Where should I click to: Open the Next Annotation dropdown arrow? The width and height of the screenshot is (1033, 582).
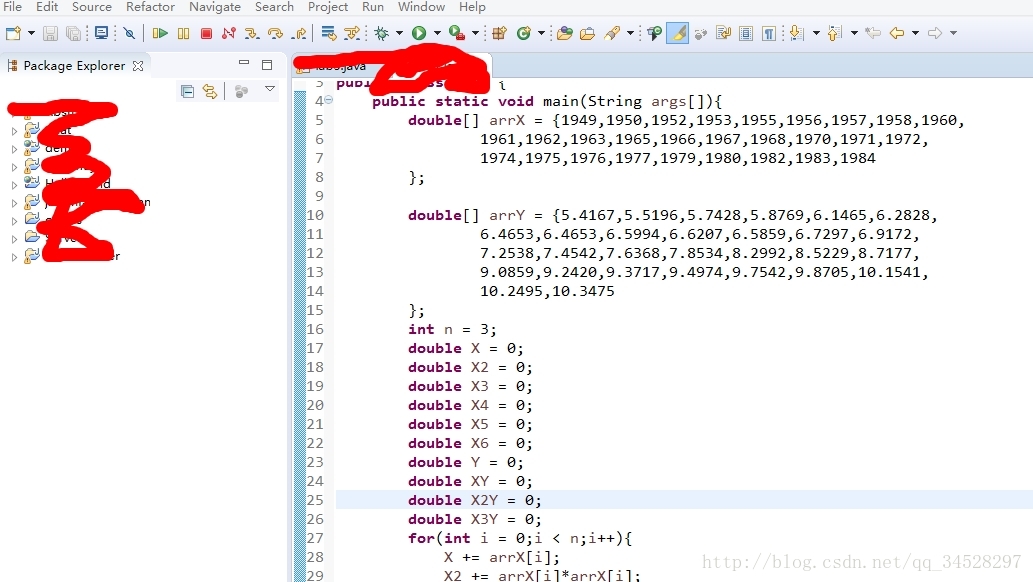pyautogui.click(x=816, y=33)
